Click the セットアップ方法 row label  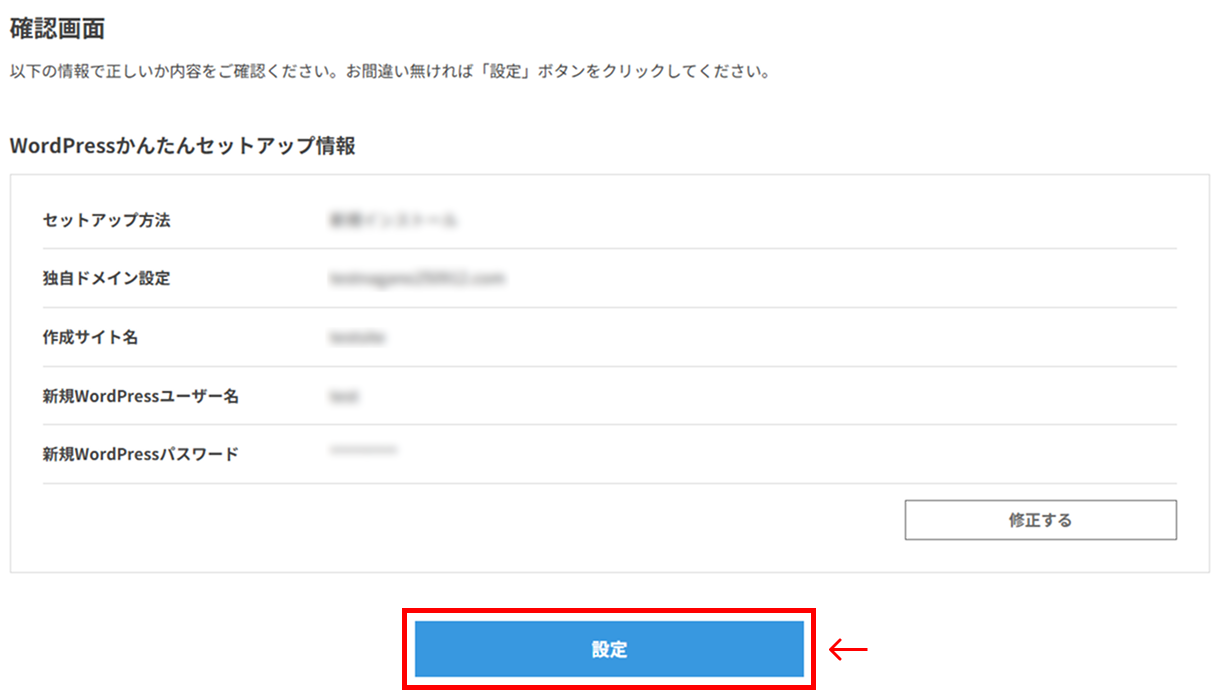click(106, 220)
